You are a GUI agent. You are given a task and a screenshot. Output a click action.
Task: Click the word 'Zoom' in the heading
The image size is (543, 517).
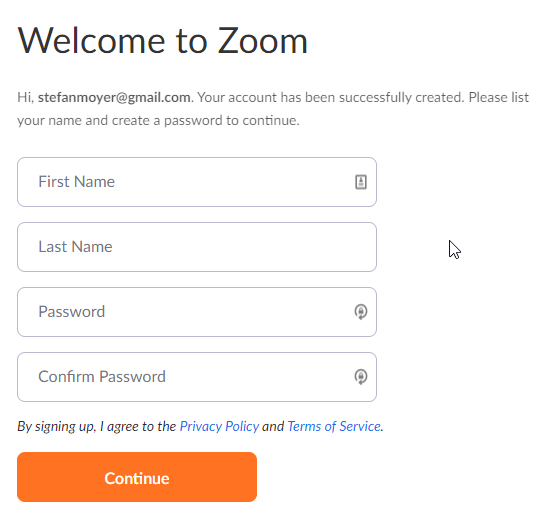pos(263,41)
